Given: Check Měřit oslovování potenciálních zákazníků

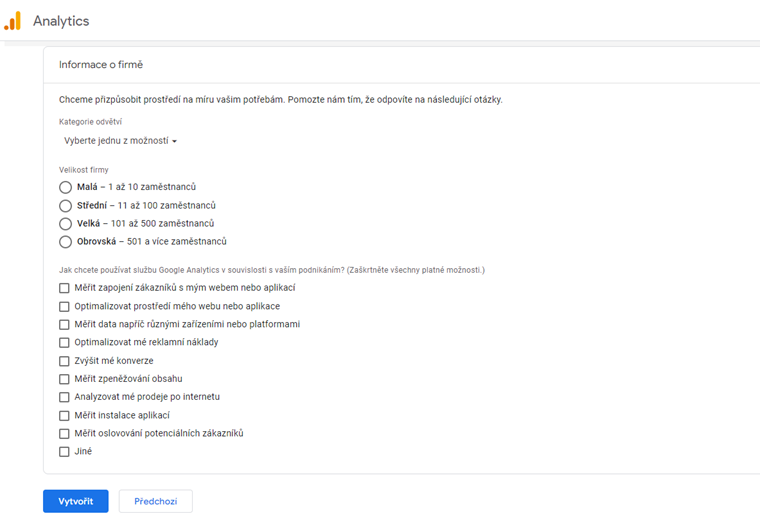Looking at the screenshot, I should [x=64, y=433].
